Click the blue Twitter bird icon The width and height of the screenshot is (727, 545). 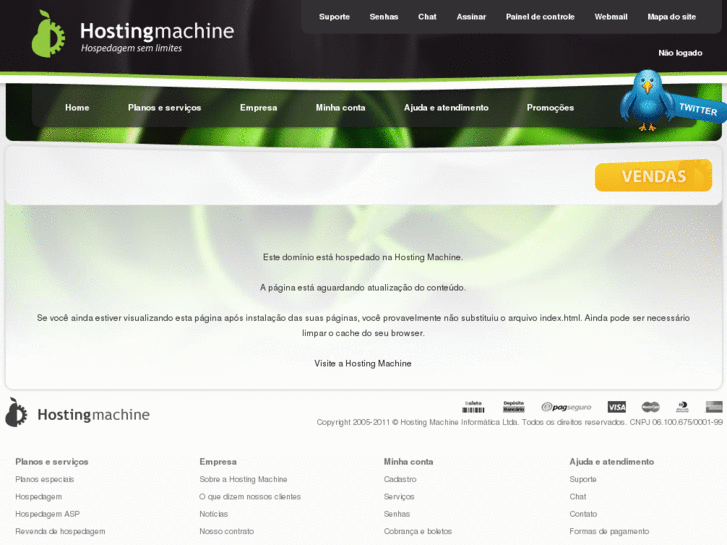[x=647, y=99]
